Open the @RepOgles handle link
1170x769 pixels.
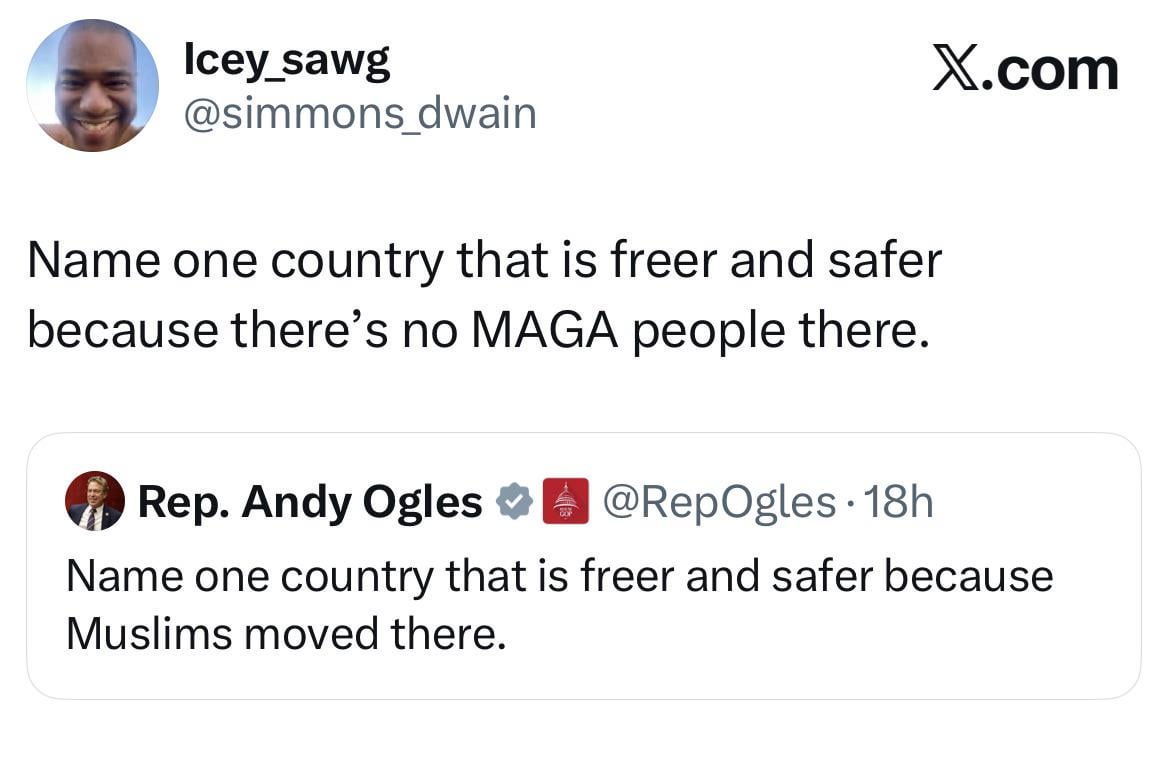coord(717,502)
